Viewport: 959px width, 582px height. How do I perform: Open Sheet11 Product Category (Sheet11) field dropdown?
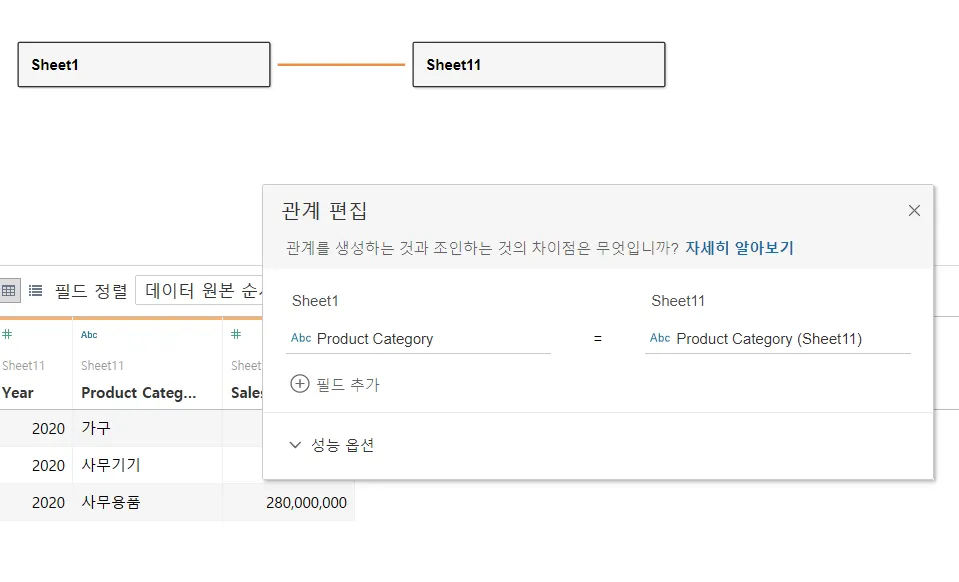(777, 339)
